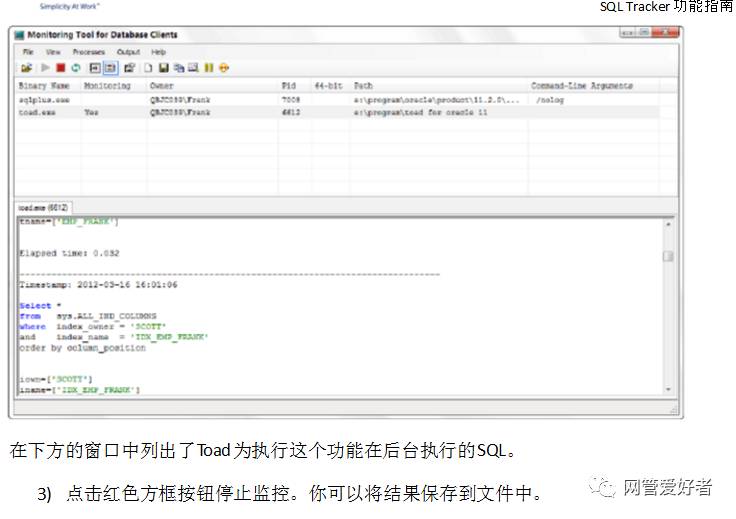736x519 pixels.
Task: Click the iname=['IDX_EMP_FRANK'] bind variable line
Action: 79,389
